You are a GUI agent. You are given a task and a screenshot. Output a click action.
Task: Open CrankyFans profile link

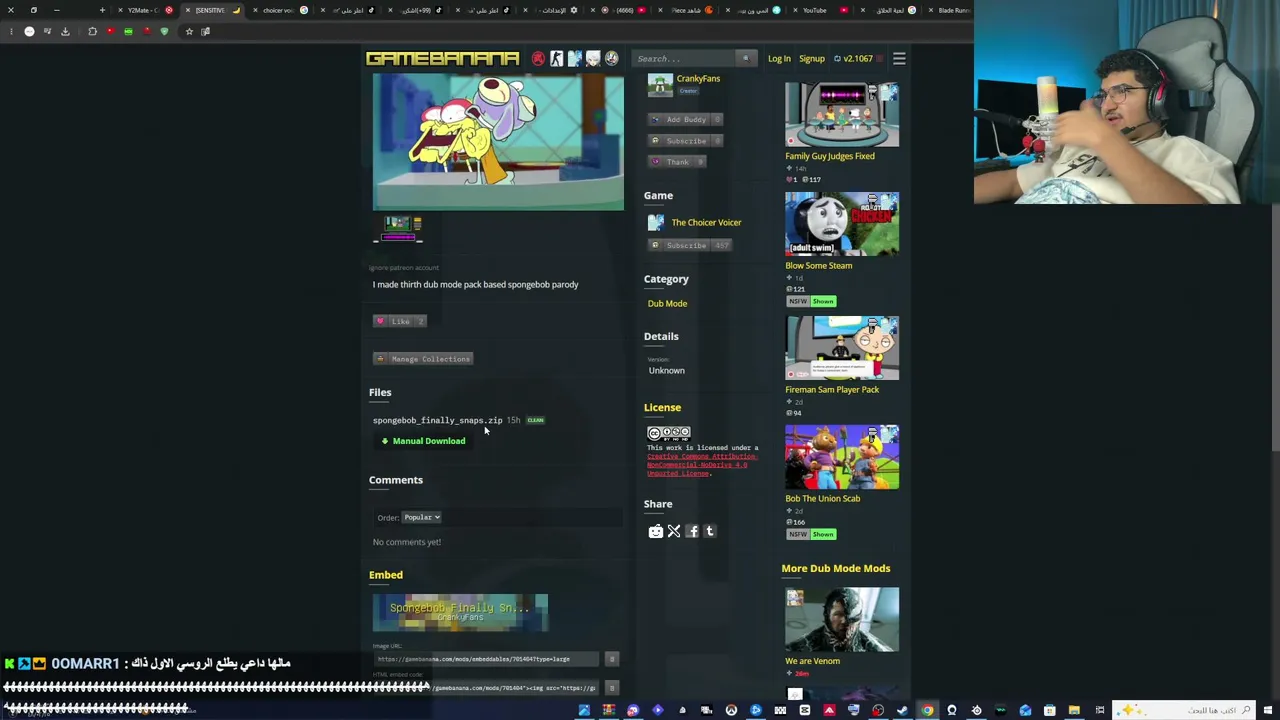point(698,79)
